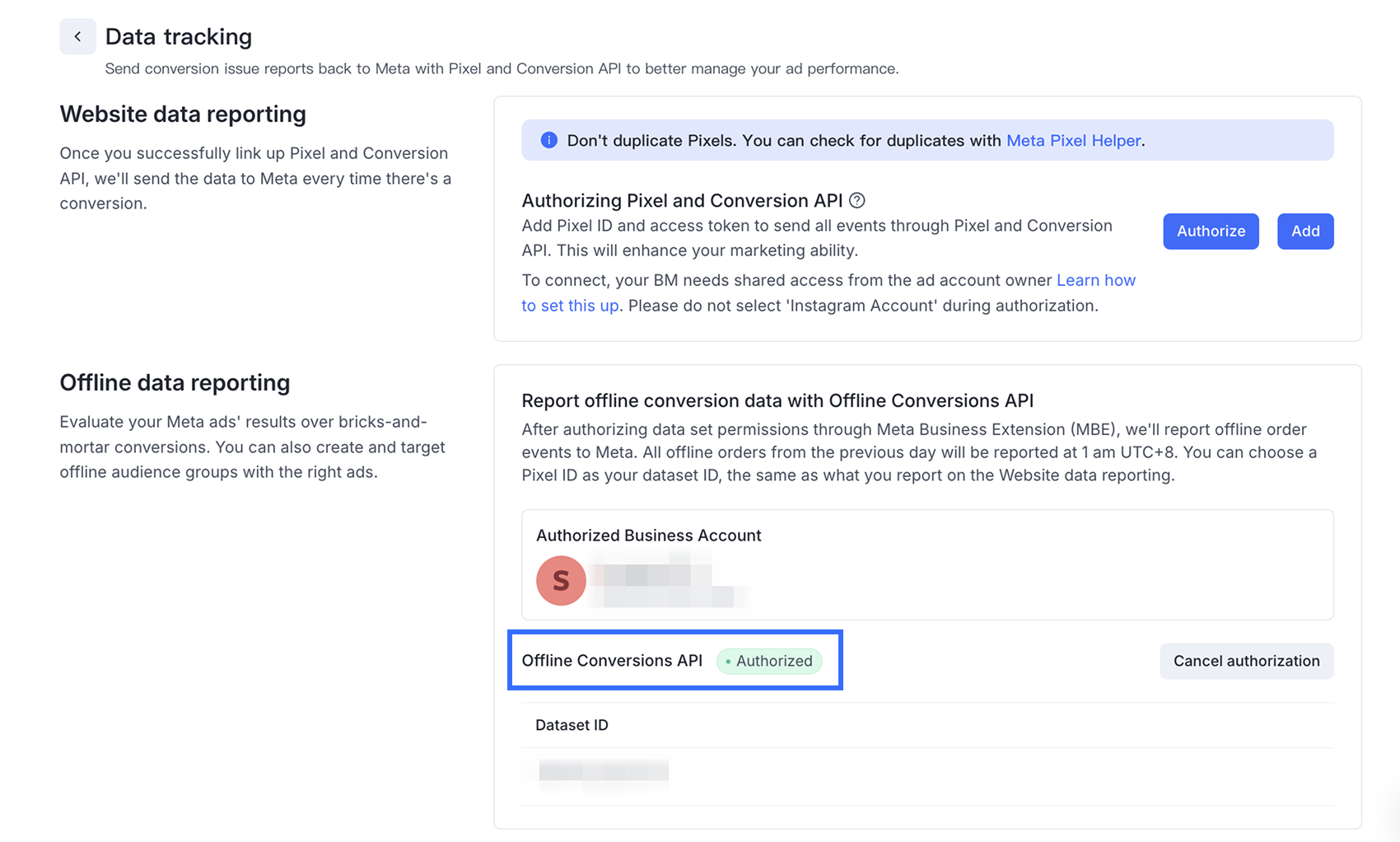The image size is (1400, 842).
Task: Click the Offline data reporting heading
Action: [x=175, y=382]
